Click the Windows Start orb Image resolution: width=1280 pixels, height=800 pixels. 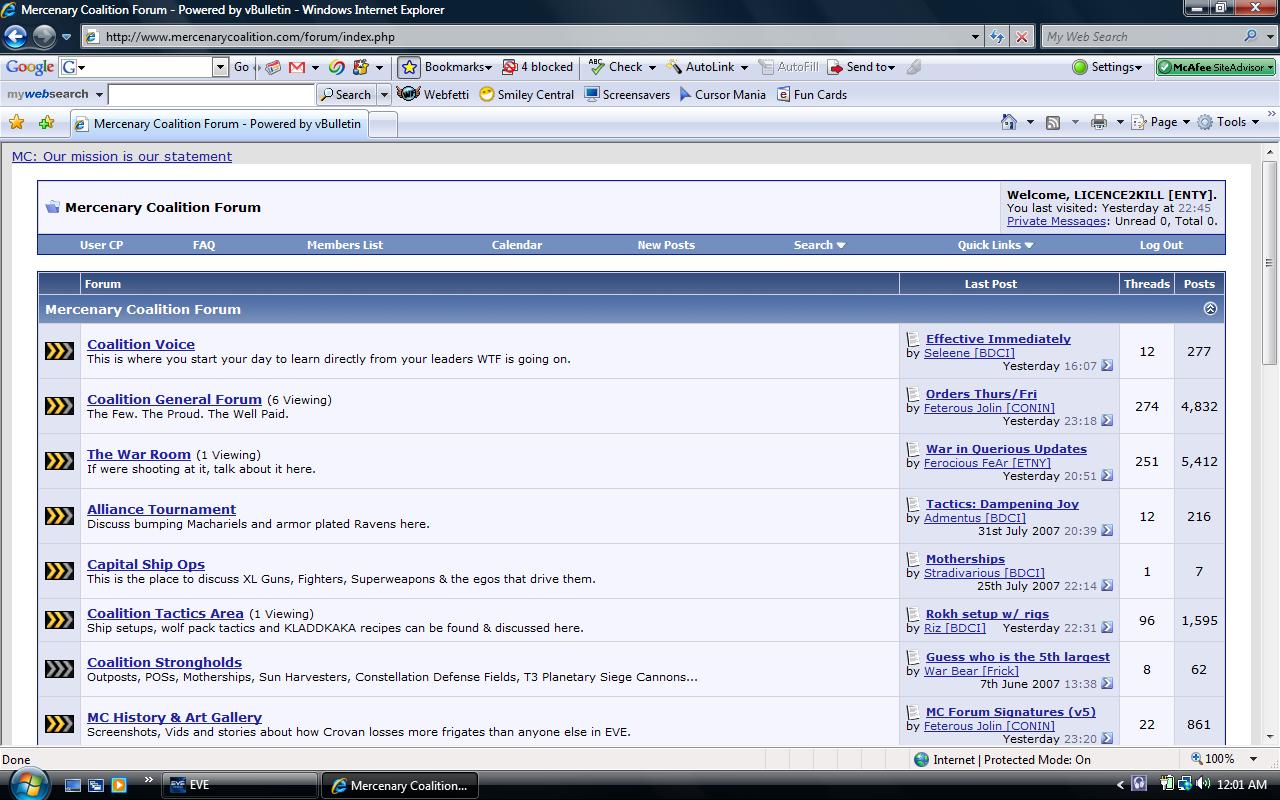click(28, 785)
